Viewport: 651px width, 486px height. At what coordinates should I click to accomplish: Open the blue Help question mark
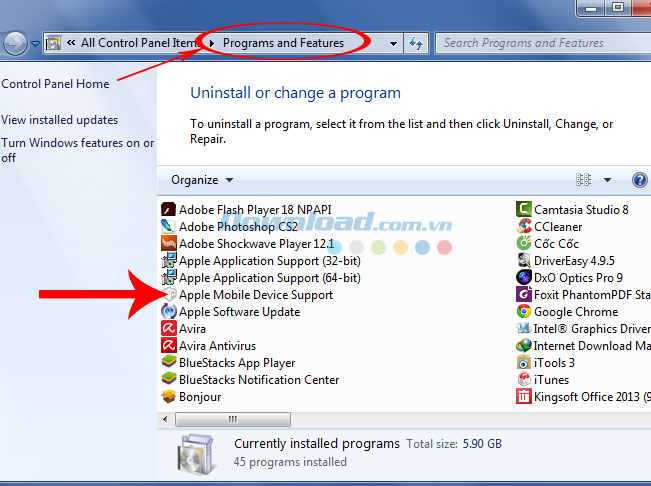[639, 180]
